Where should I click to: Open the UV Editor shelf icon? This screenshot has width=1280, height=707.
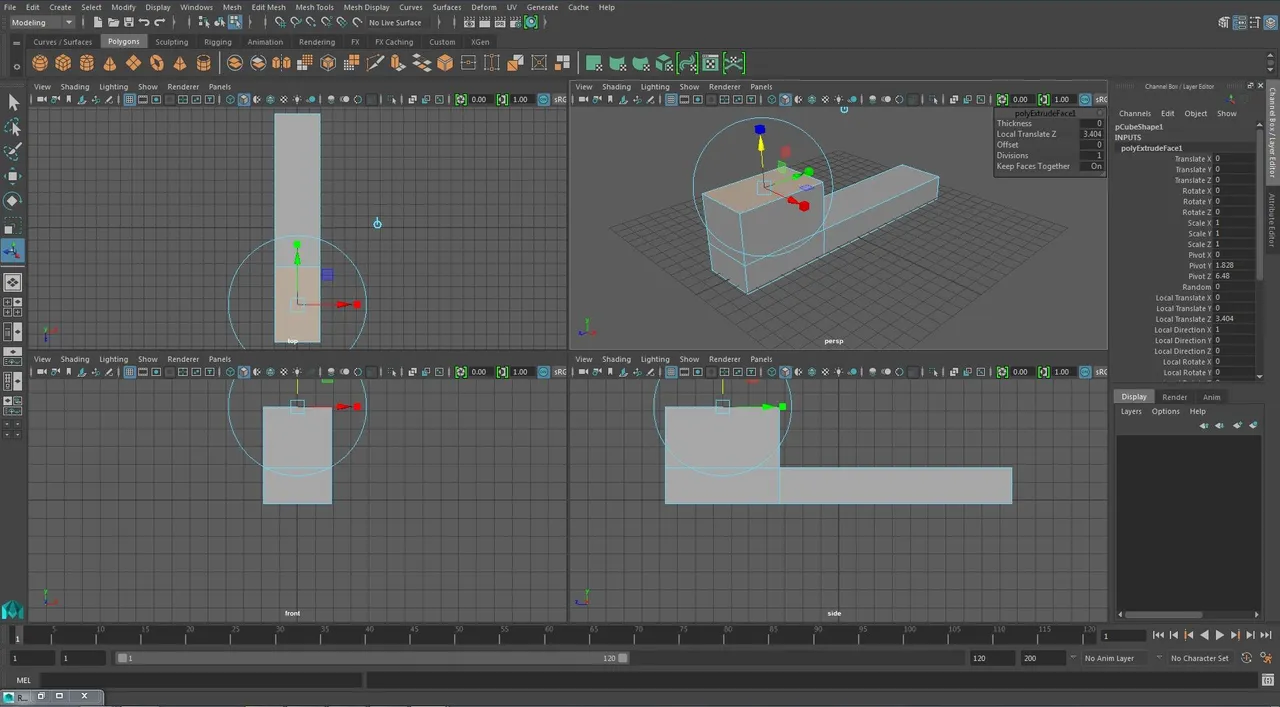711,63
